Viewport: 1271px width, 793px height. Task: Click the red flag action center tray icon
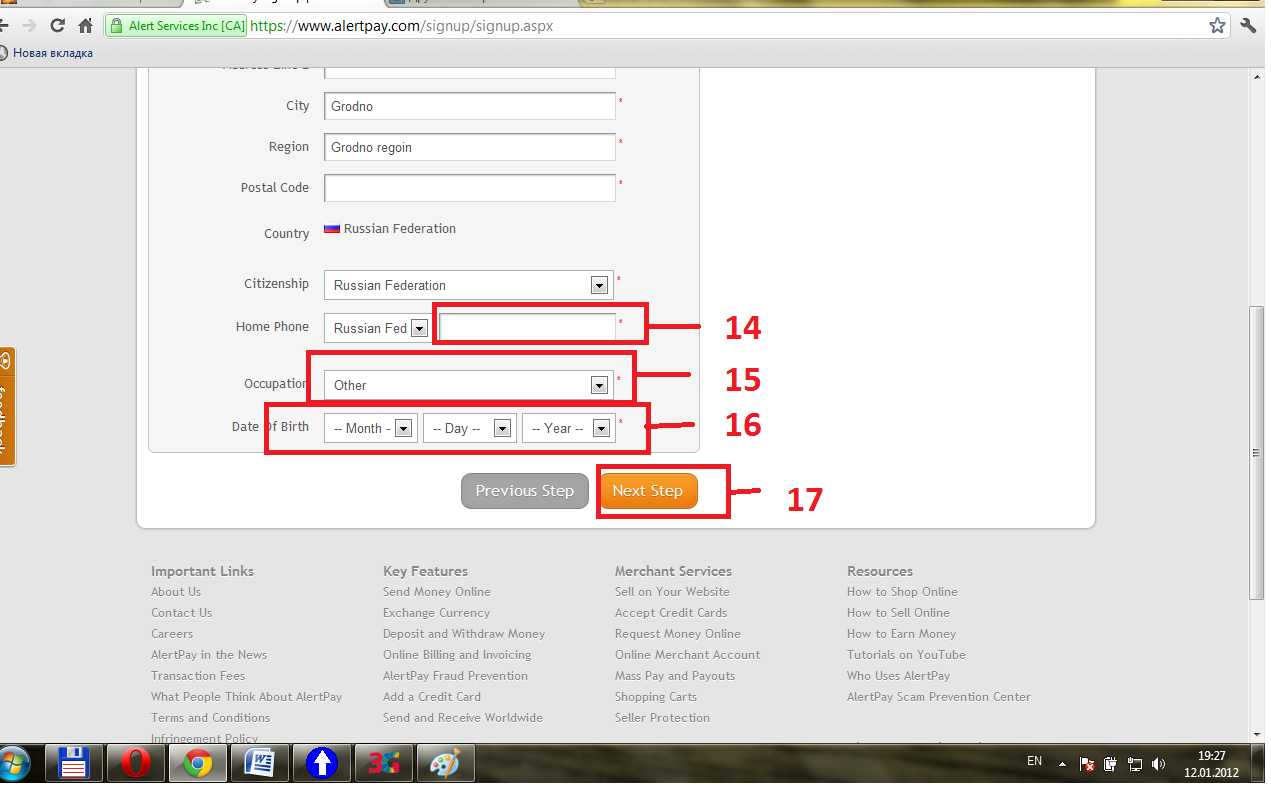[x=1087, y=765]
